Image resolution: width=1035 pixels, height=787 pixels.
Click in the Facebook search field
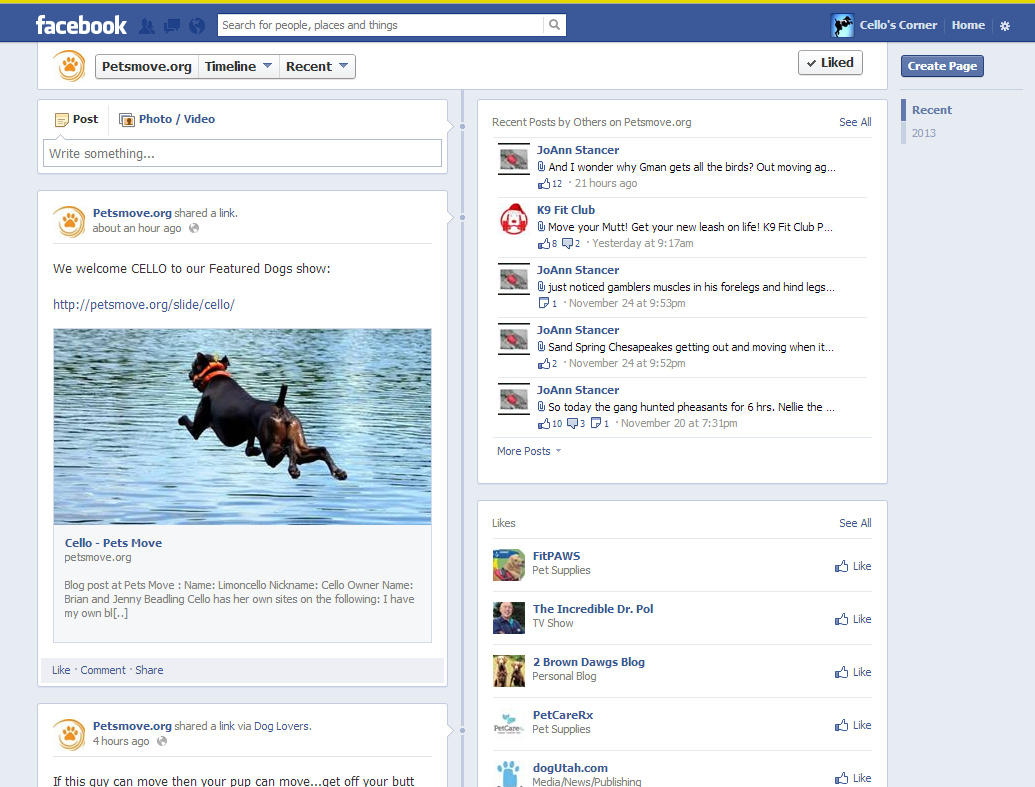click(380, 25)
